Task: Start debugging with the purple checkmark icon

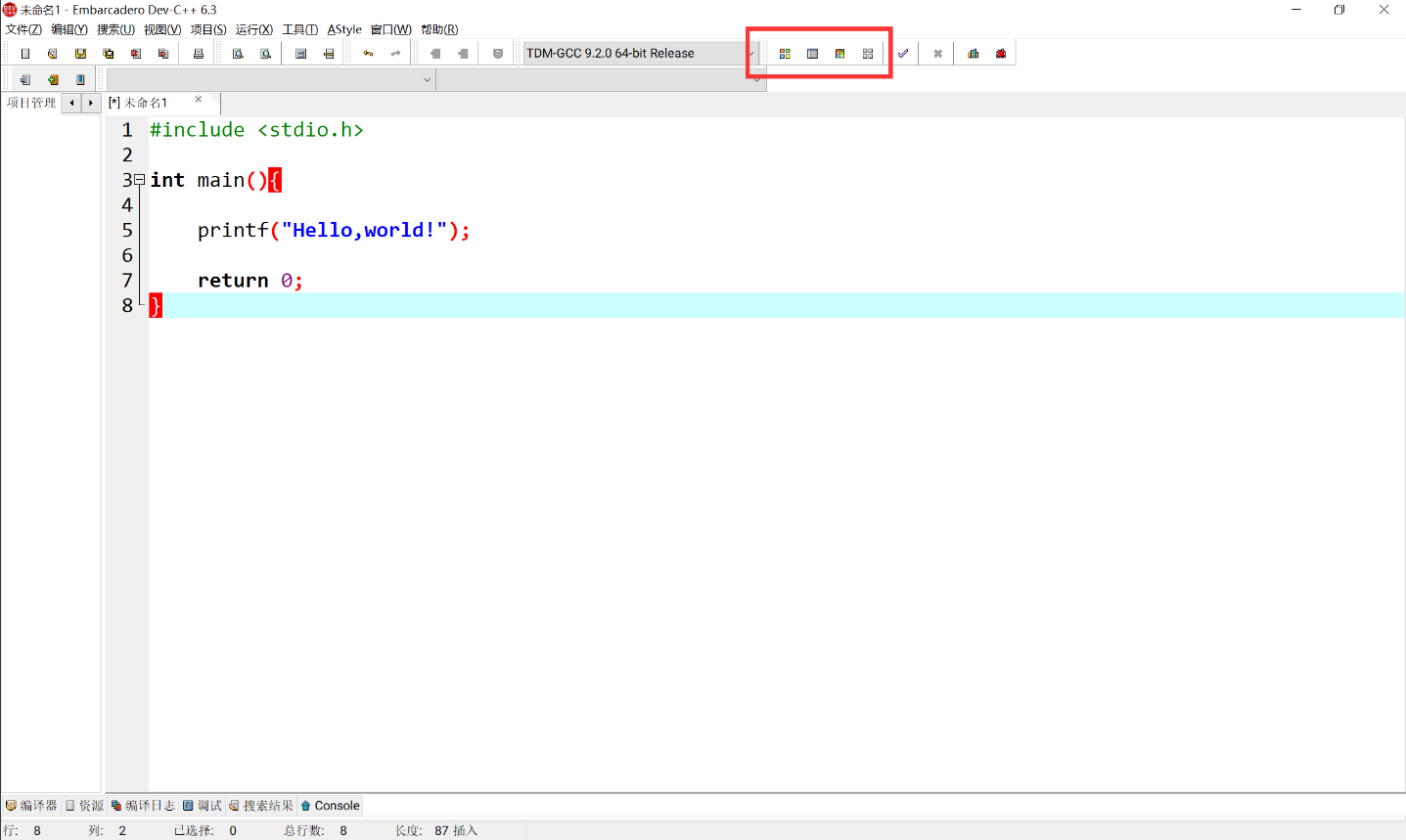Action: click(903, 54)
